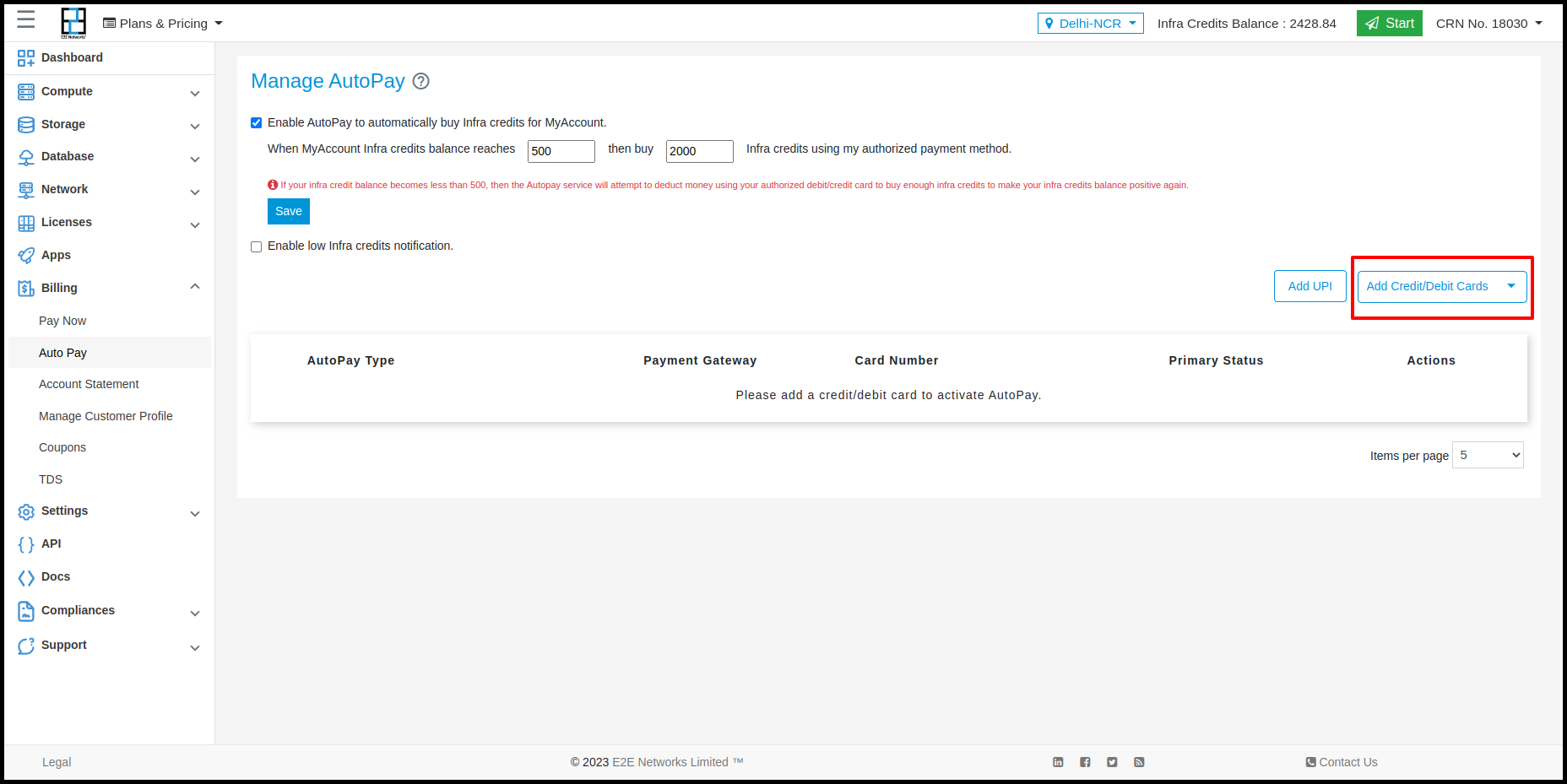Click the Network icon in sidebar
This screenshot has height=784, width=1567.
pos(26,190)
